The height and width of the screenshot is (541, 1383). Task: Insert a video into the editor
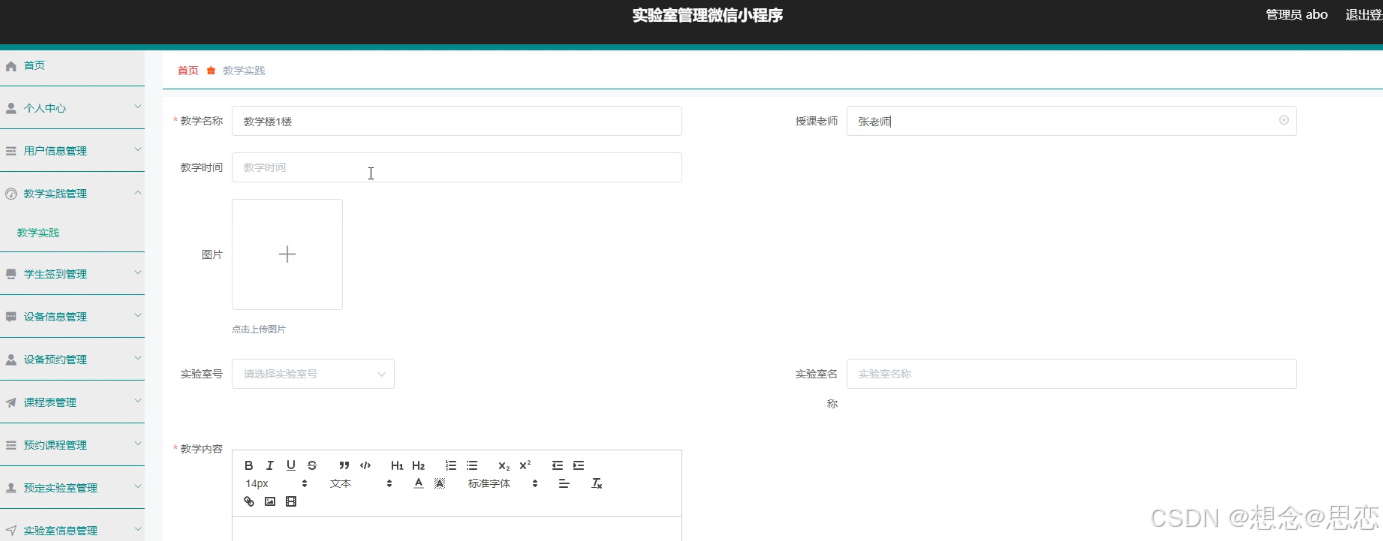[291, 501]
